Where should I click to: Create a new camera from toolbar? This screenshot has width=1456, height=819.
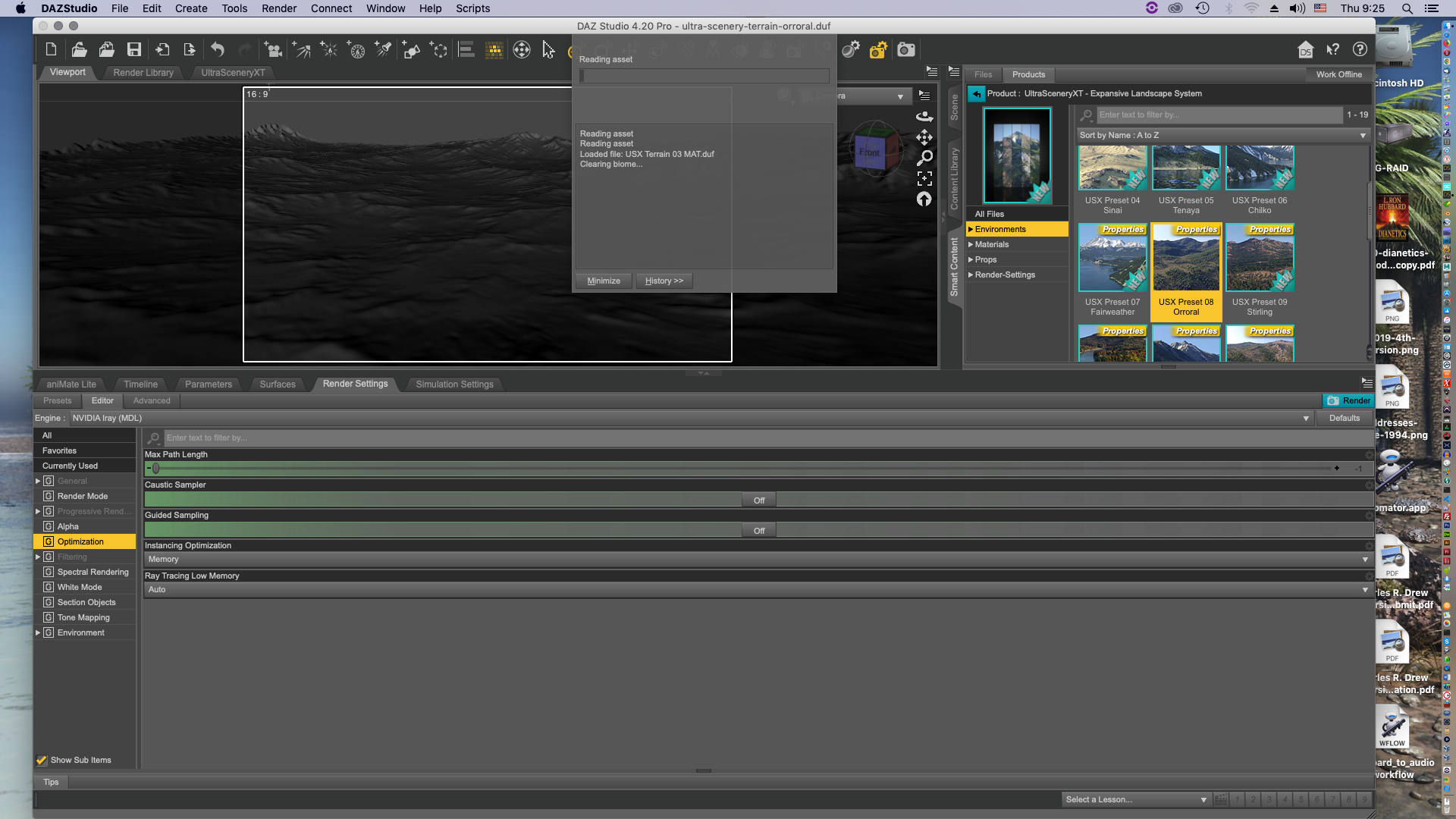[x=273, y=50]
